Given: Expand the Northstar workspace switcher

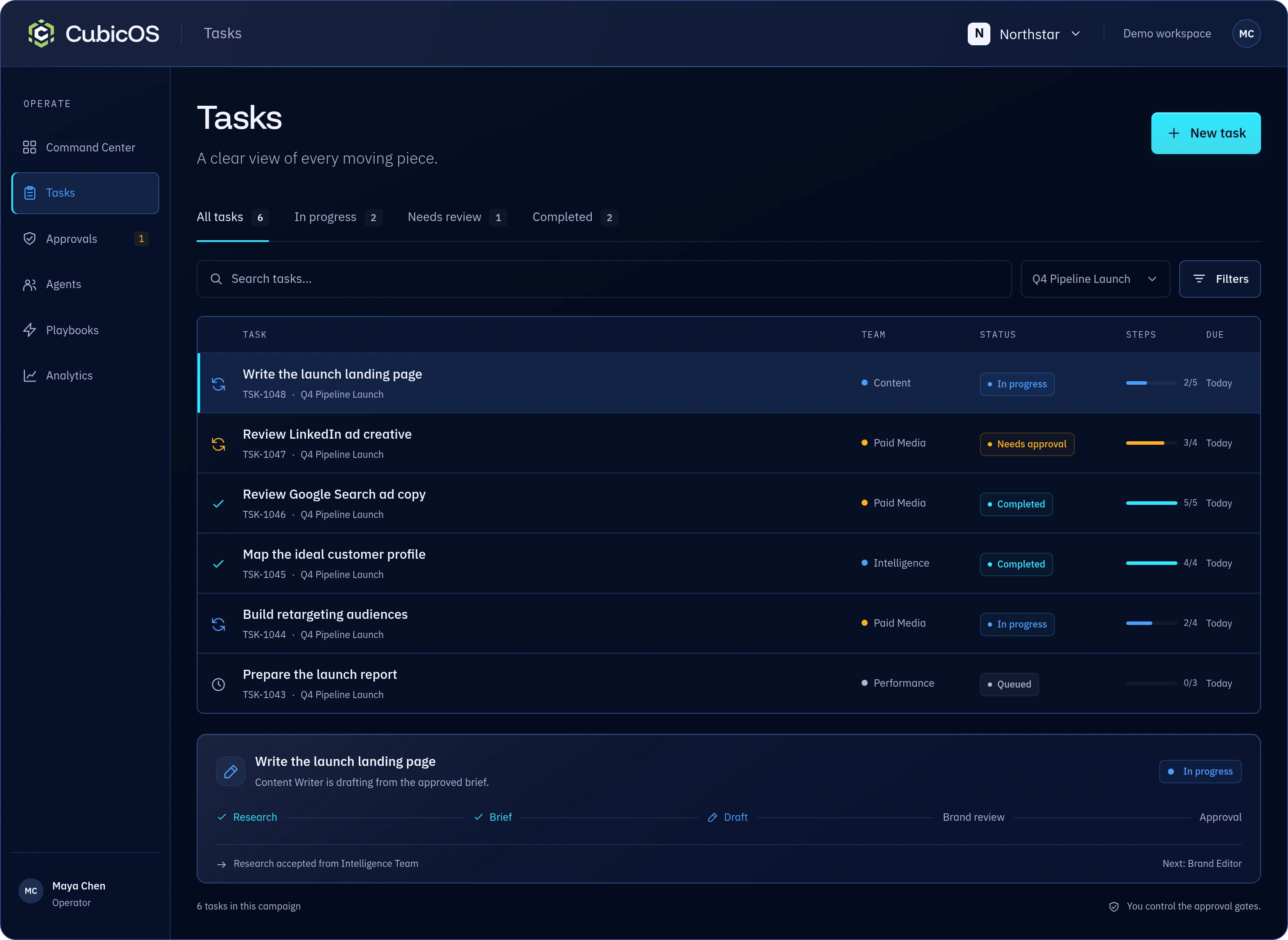Looking at the screenshot, I should [1024, 34].
